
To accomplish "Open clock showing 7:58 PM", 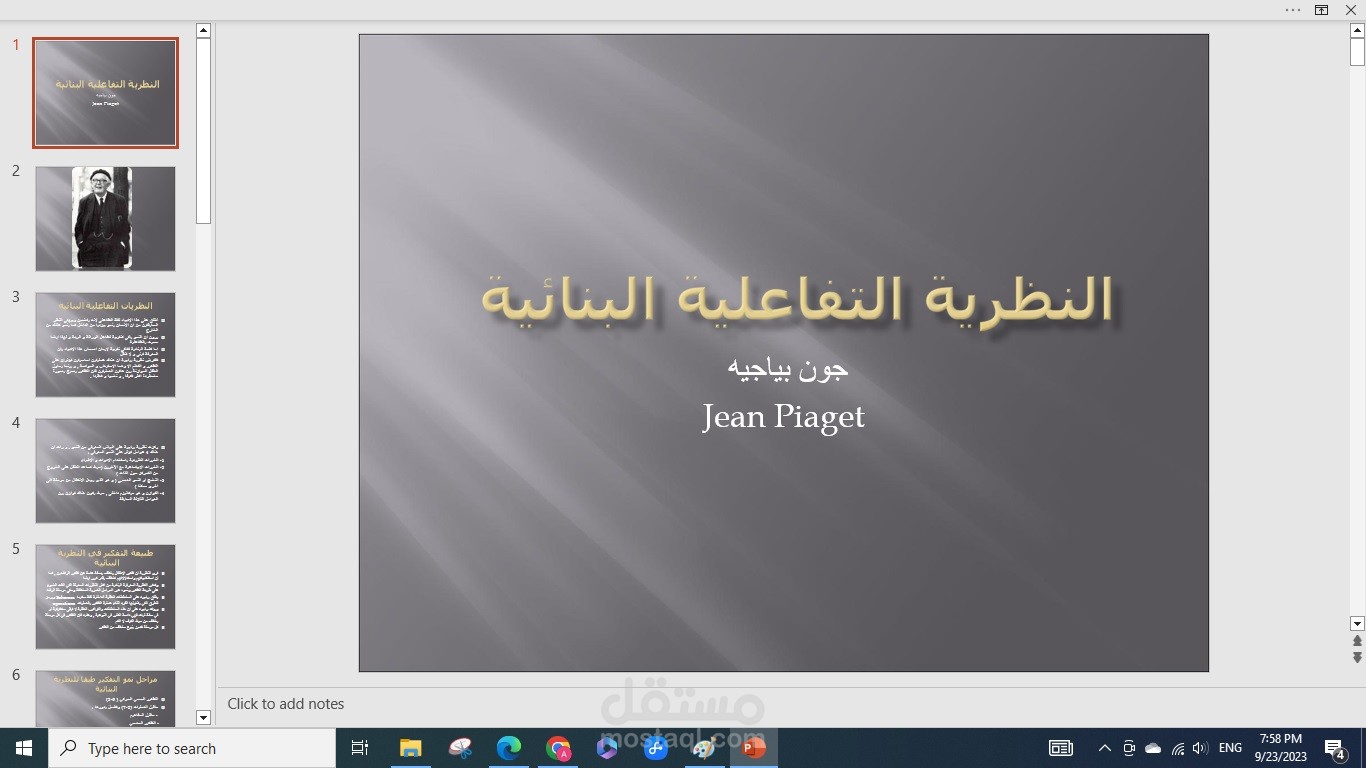I will coord(1281,748).
